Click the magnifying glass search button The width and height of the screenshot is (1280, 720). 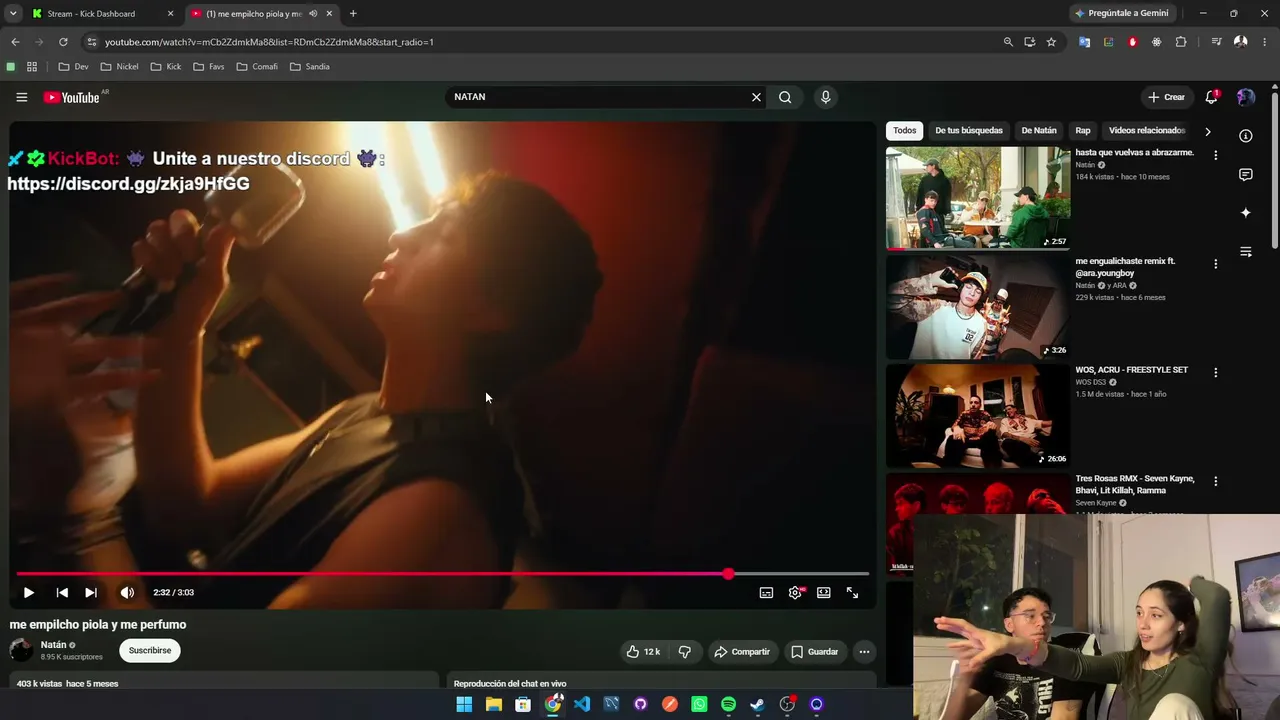(785, 97)
